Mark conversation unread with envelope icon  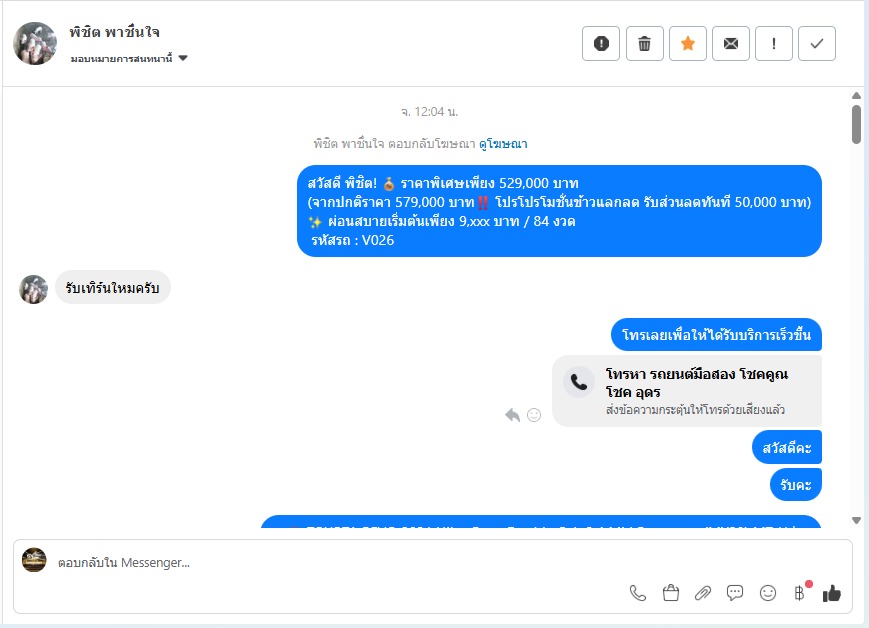[731, 43]
